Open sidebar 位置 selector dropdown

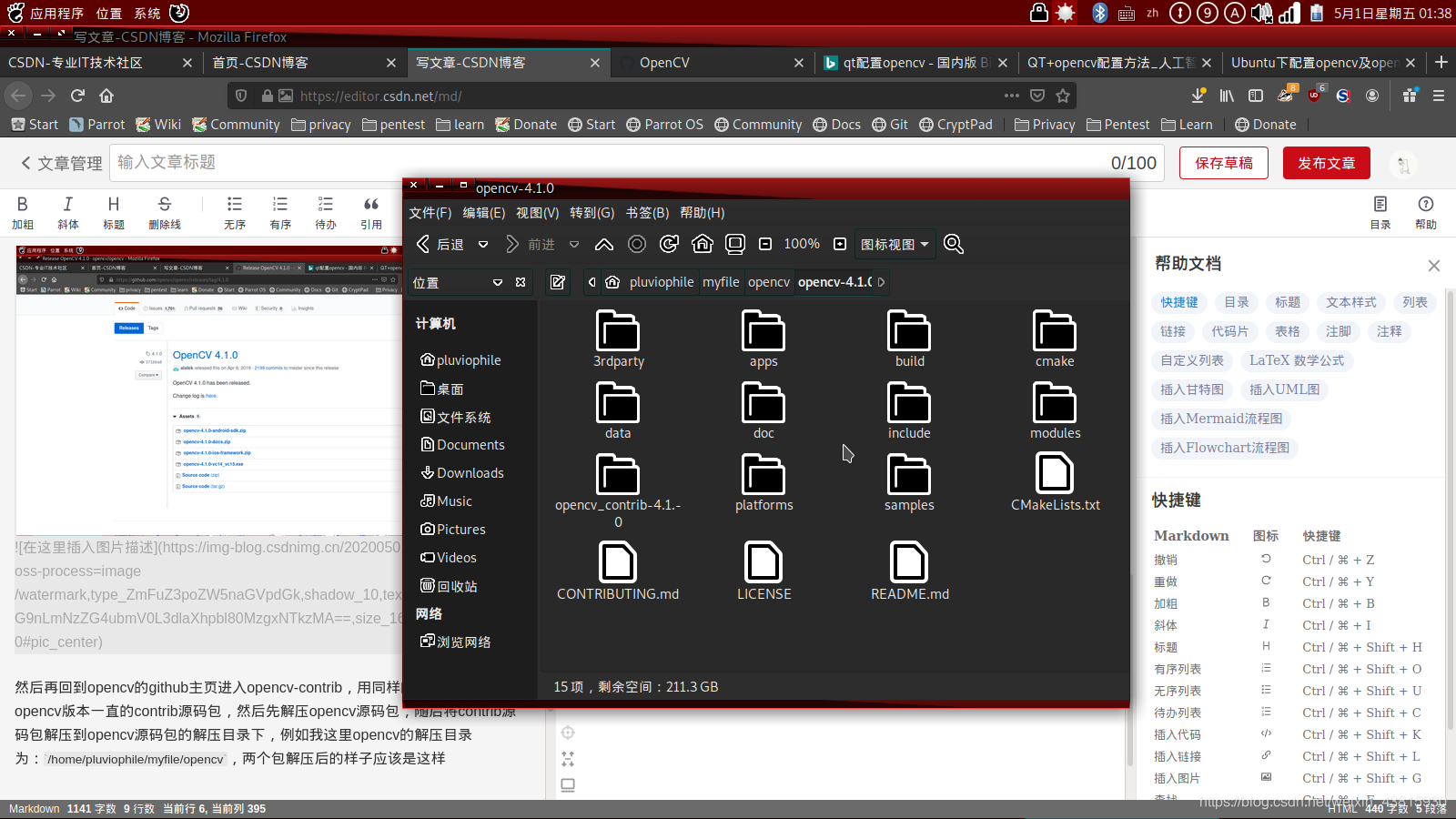click(458, 282)
